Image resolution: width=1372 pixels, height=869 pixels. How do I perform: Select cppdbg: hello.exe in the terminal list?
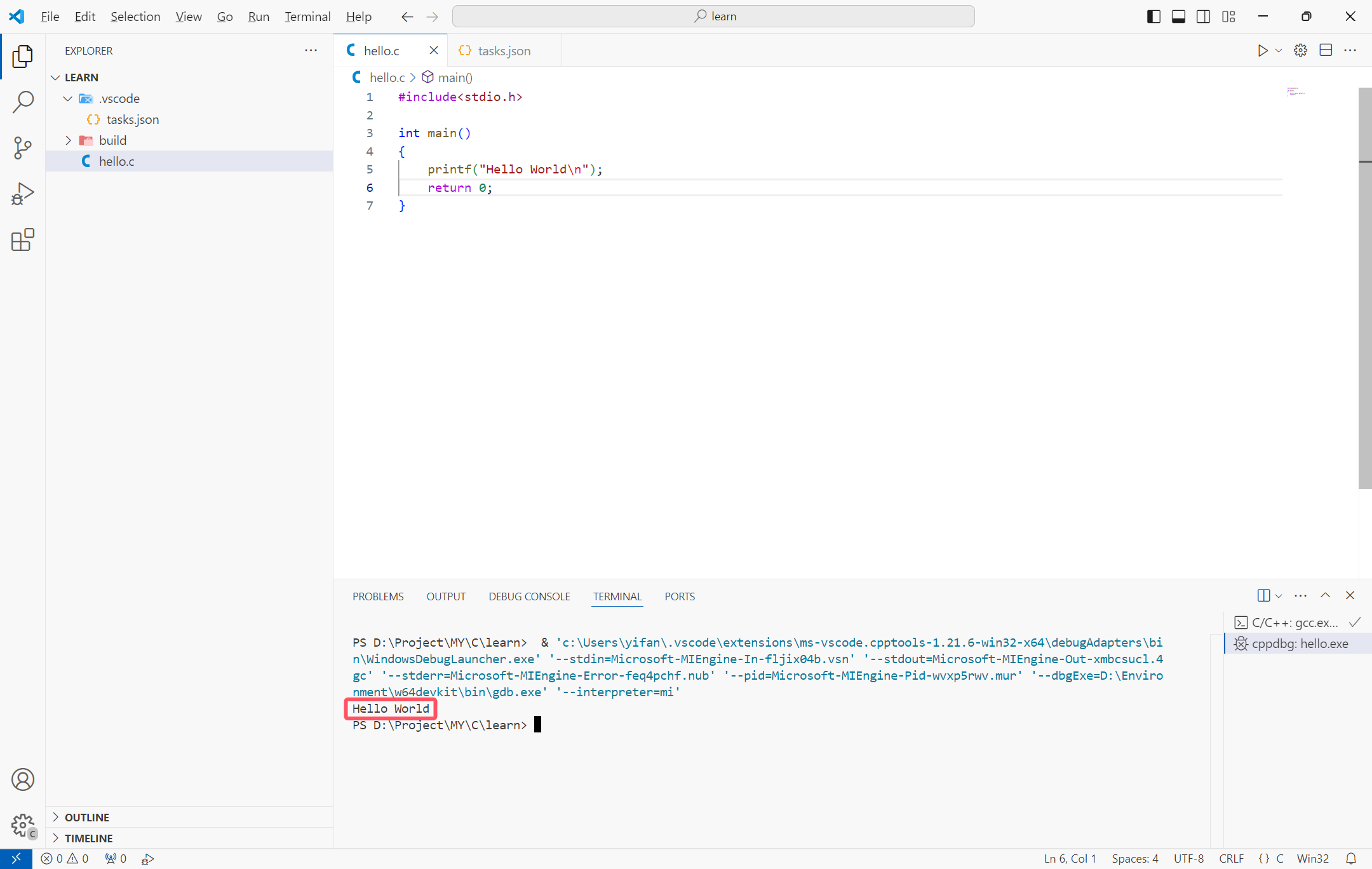1298,643
